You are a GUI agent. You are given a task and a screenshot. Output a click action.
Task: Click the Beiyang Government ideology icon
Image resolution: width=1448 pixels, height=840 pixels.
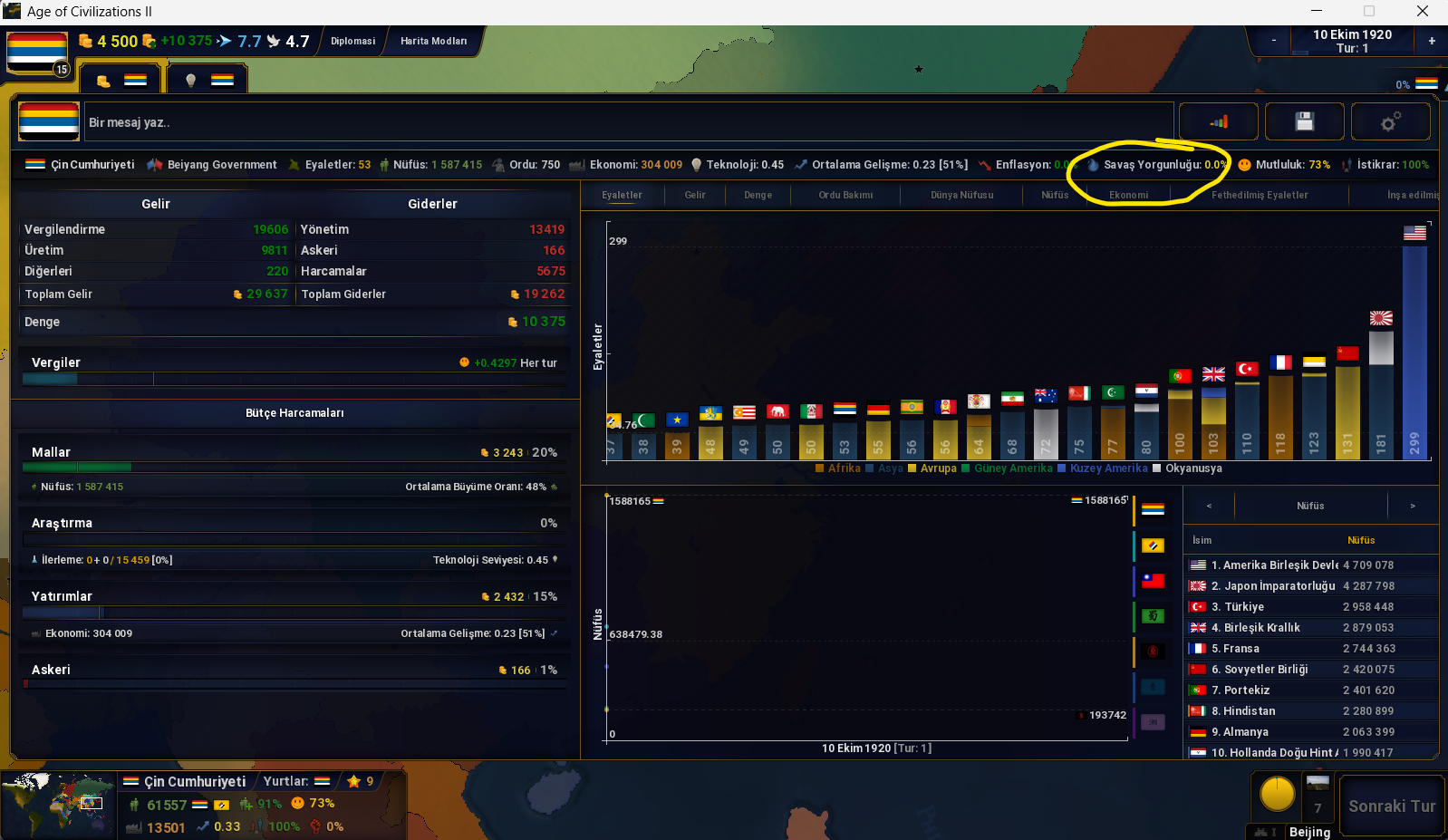[x=154, y=165]
